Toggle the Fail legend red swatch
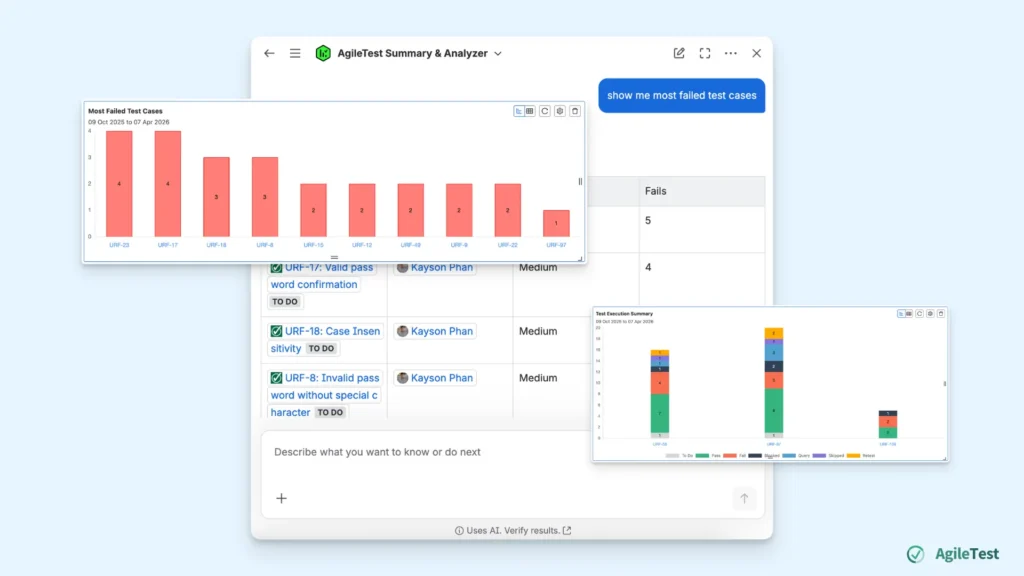 tap(730, 456)
